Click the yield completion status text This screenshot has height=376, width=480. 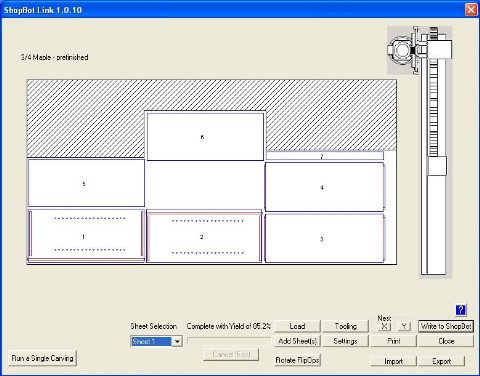point(229,326)
